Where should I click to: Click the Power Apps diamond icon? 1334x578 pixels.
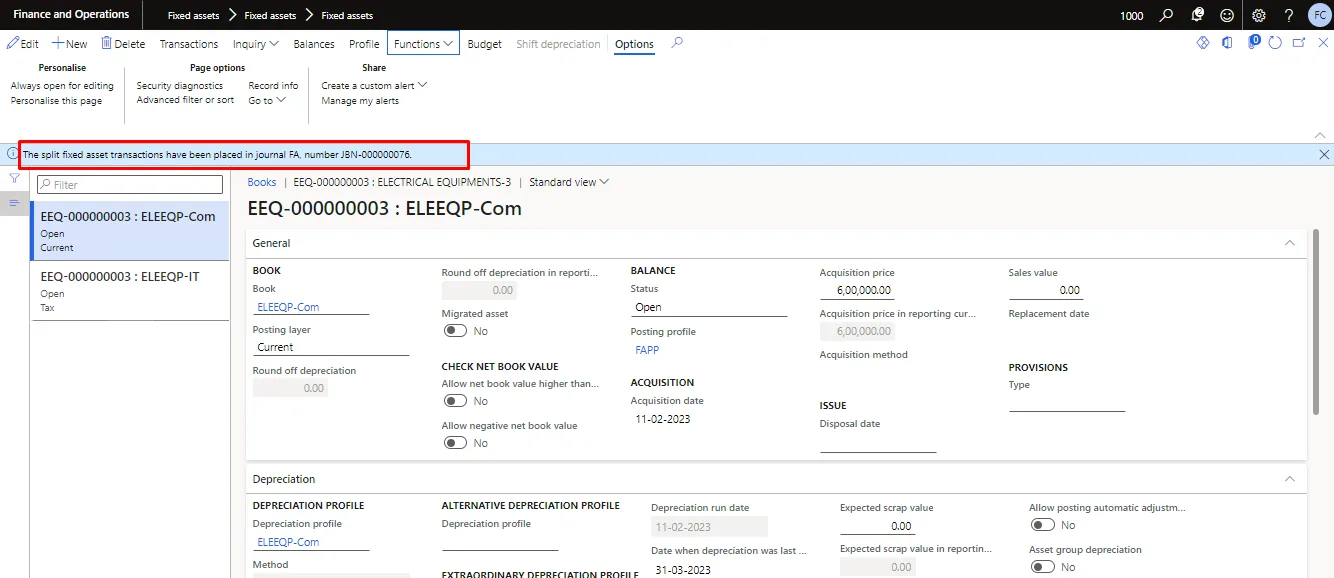pyautogui.click(x=1204, y=43)
